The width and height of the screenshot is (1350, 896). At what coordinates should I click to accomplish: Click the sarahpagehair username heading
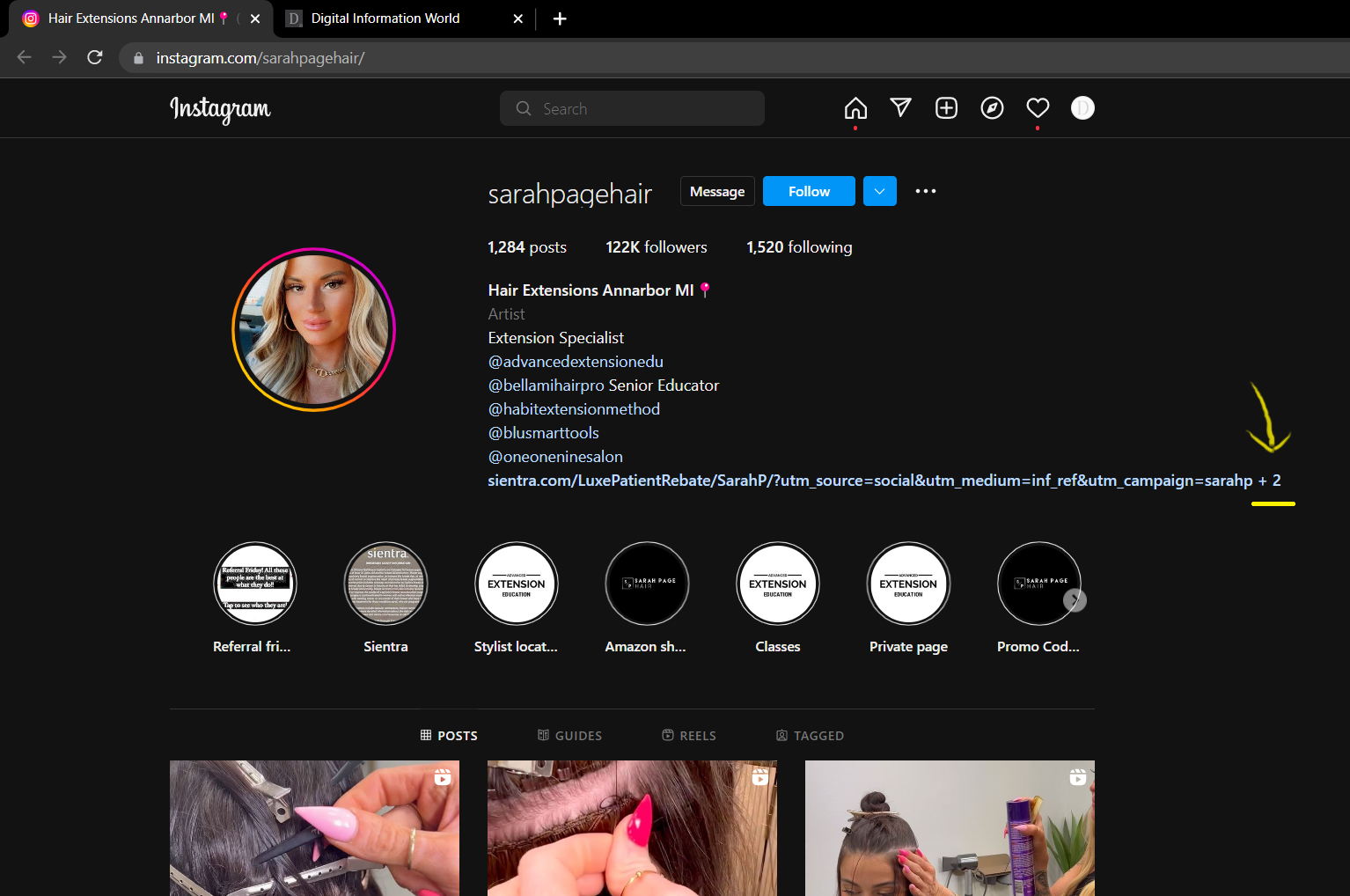click(x=569, y=194)
